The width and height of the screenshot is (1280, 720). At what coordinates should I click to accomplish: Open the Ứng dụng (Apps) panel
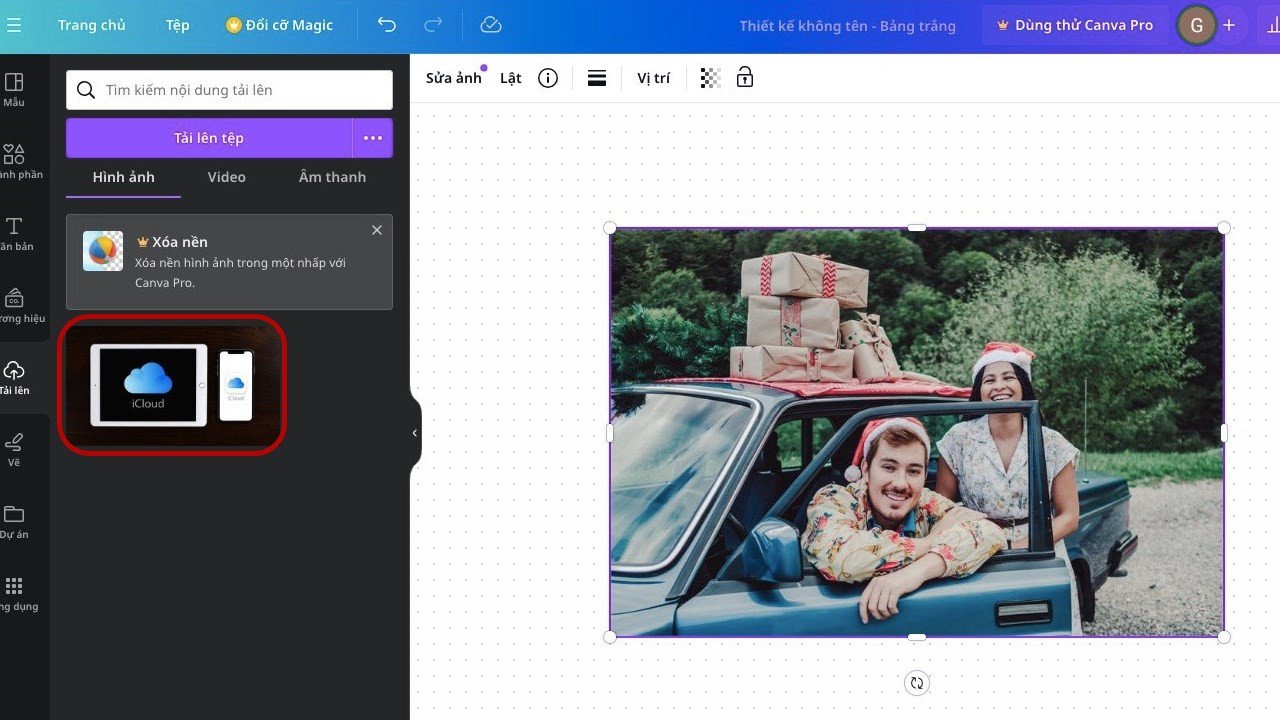tap(15, 592)
